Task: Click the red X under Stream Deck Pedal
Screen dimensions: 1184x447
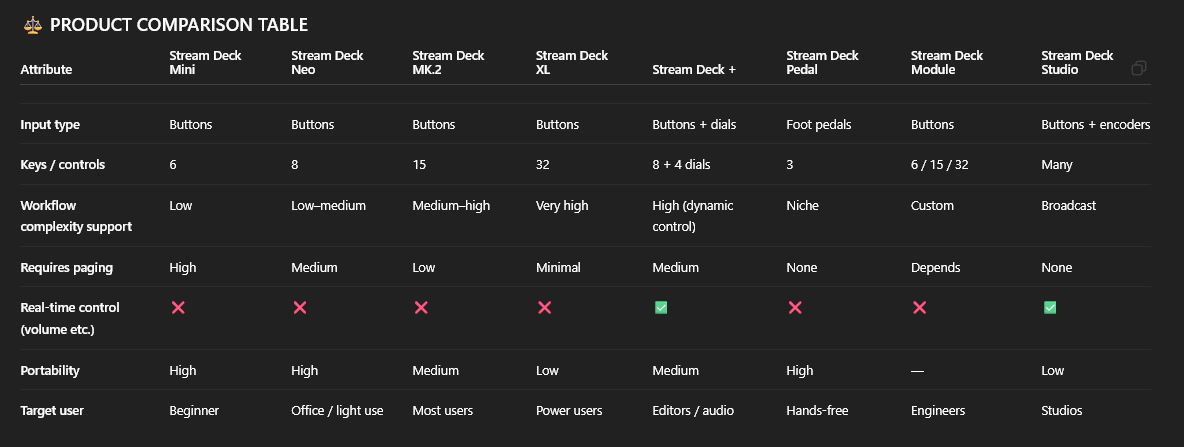Action: (795, 308)
